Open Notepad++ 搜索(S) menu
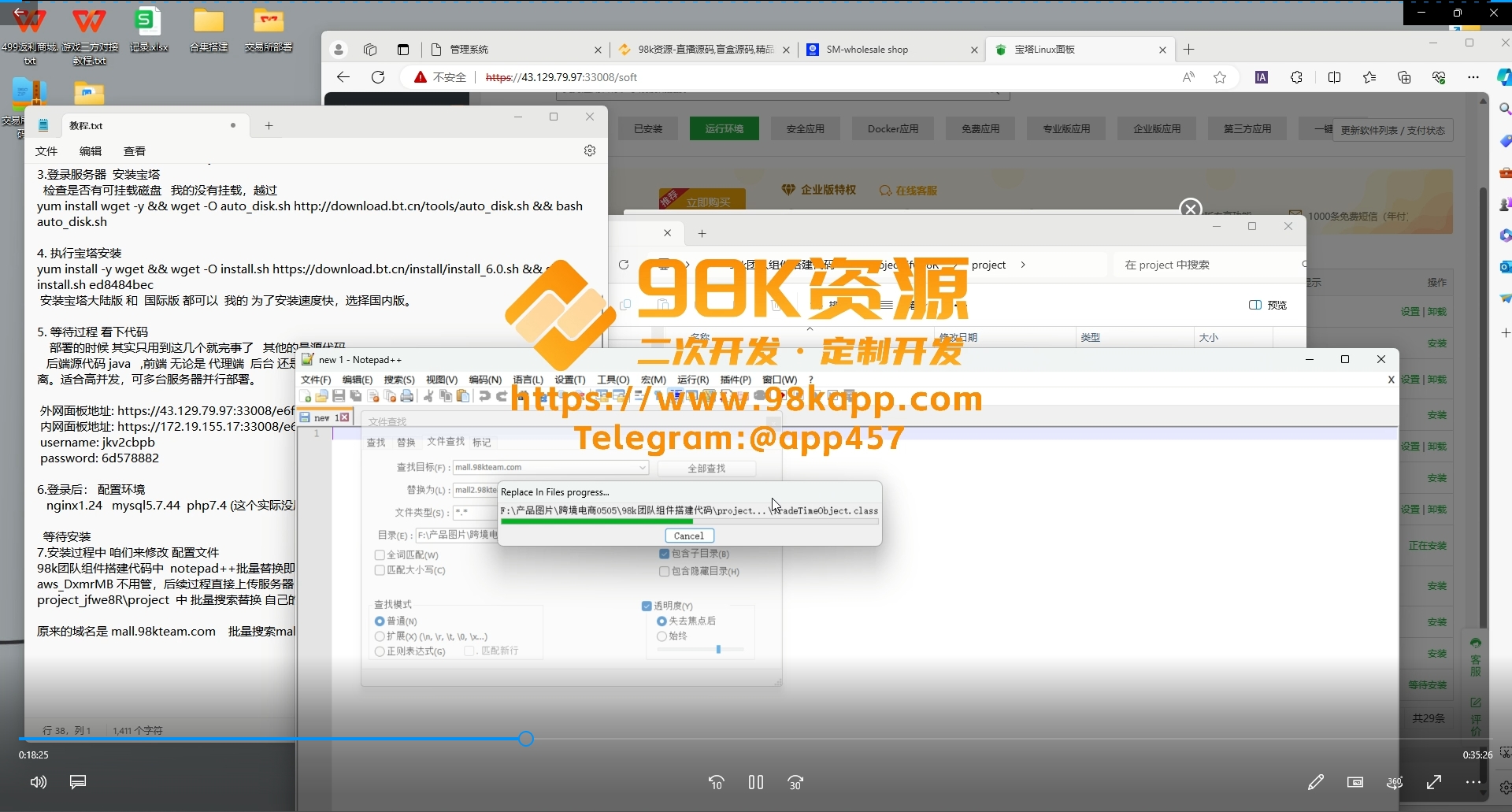The image size is (1512, 812). click(x=399, y=380)
